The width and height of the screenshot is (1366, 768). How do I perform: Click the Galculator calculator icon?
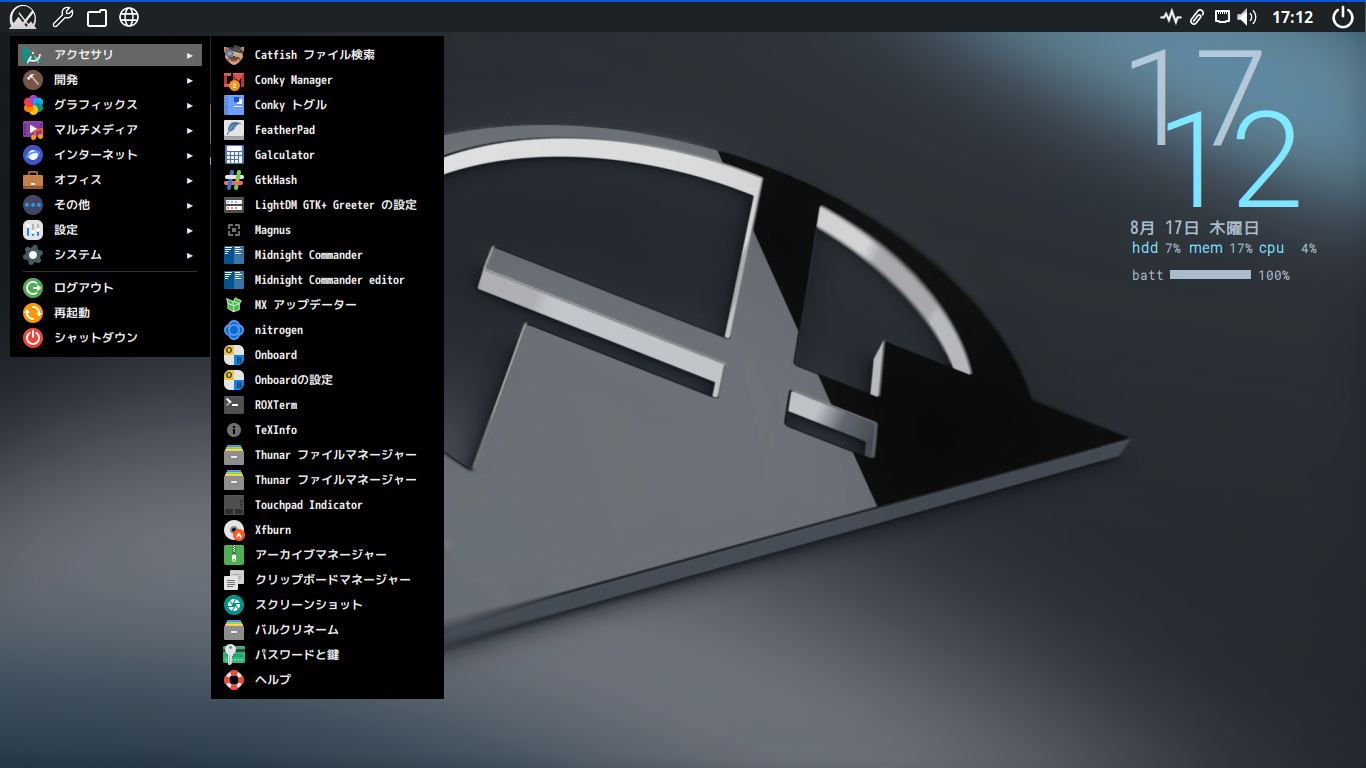pos(234,155)
